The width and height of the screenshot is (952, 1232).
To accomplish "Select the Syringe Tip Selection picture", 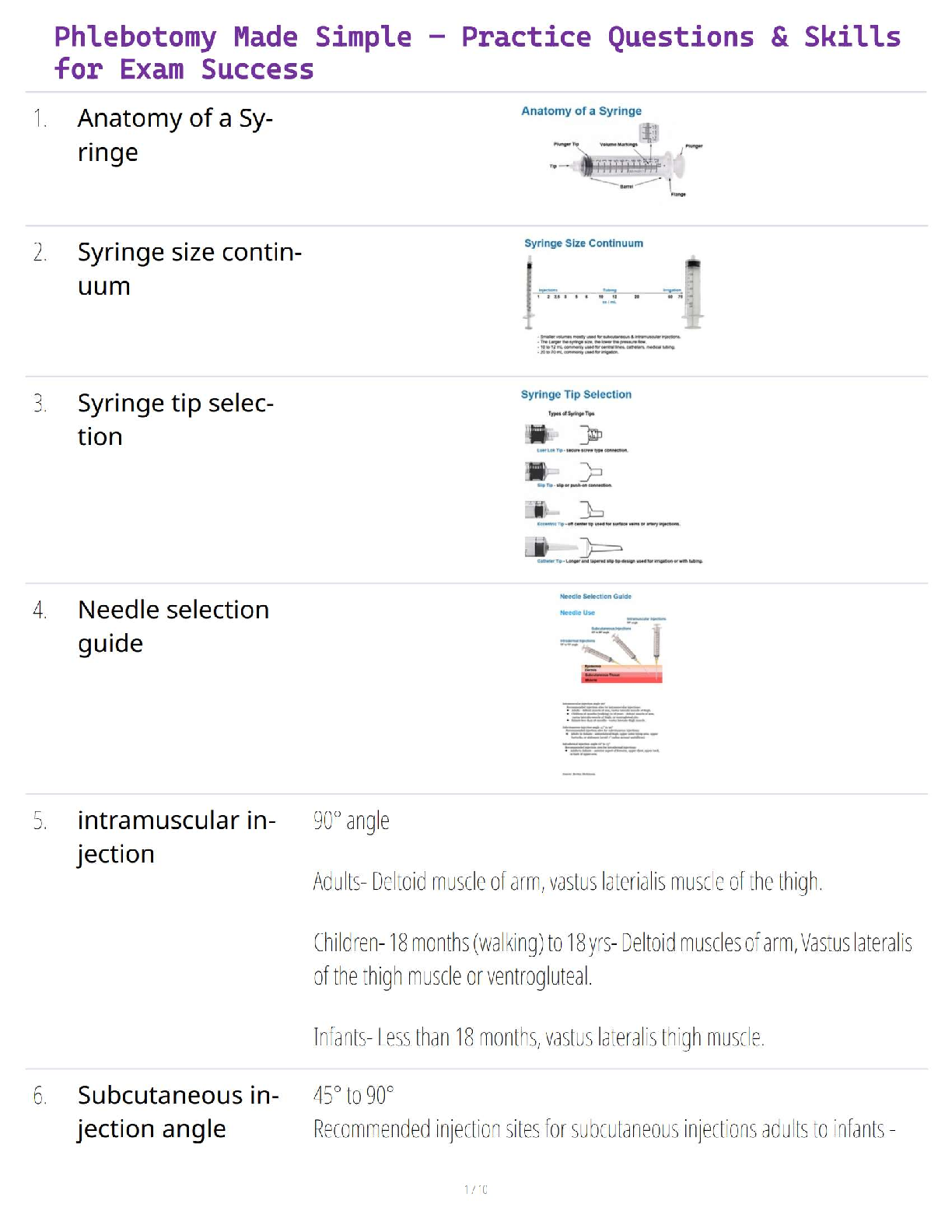I will pos(613,476).
